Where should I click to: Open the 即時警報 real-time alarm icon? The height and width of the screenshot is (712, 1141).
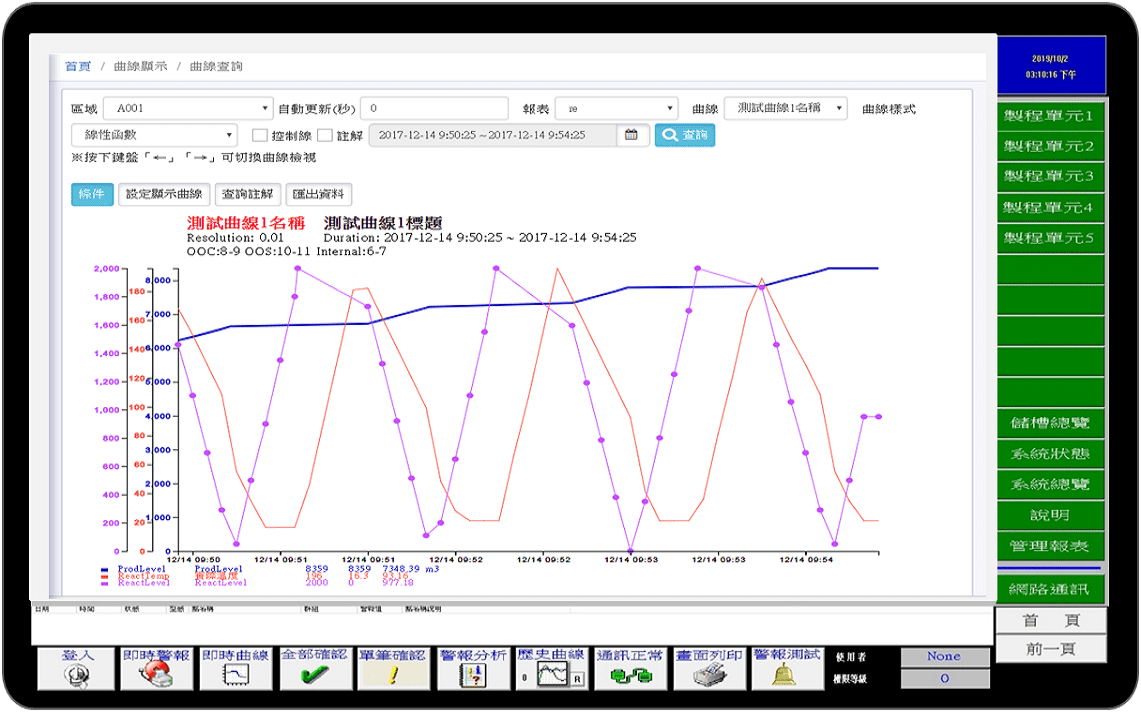tap(156, 674)
